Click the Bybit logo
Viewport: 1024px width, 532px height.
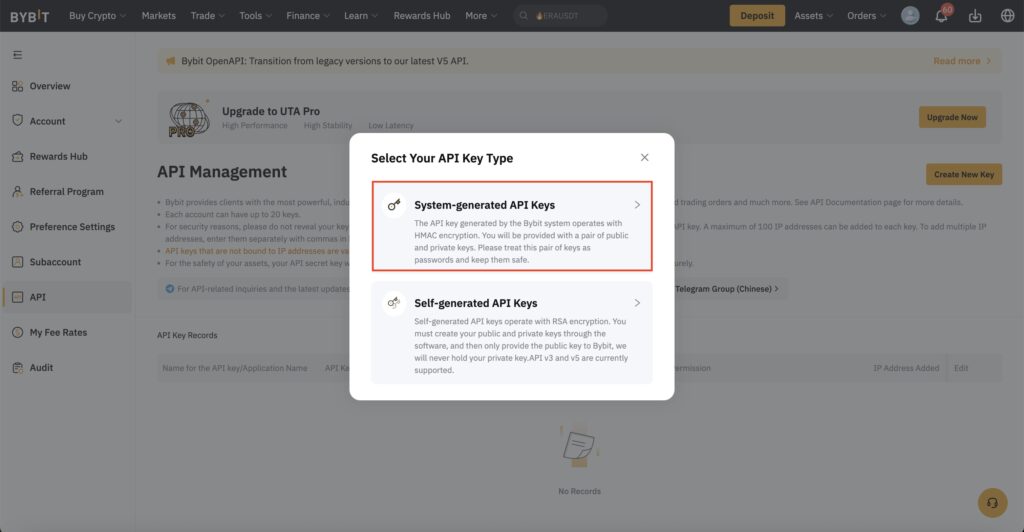(29, 16)
